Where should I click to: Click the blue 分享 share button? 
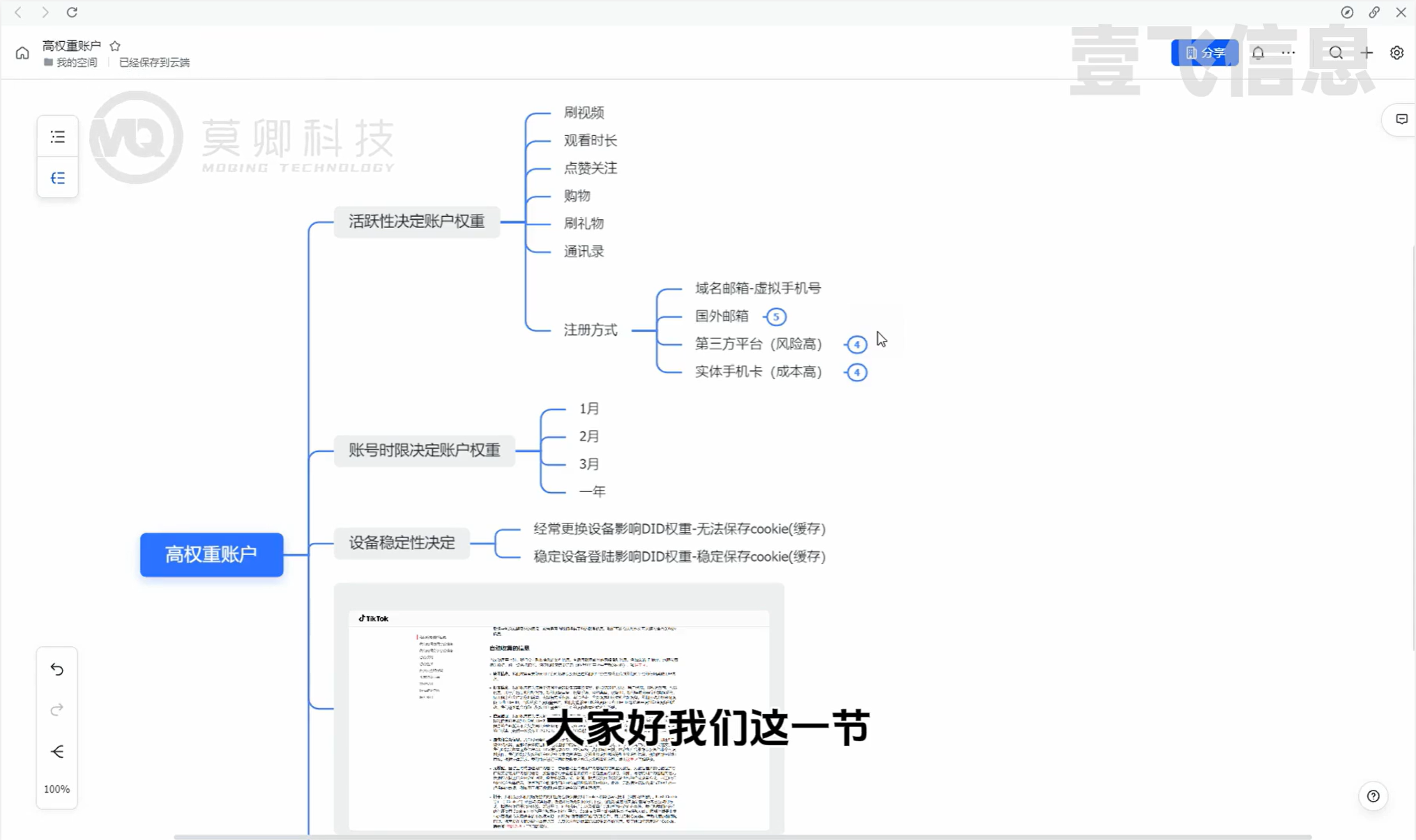1204,52
